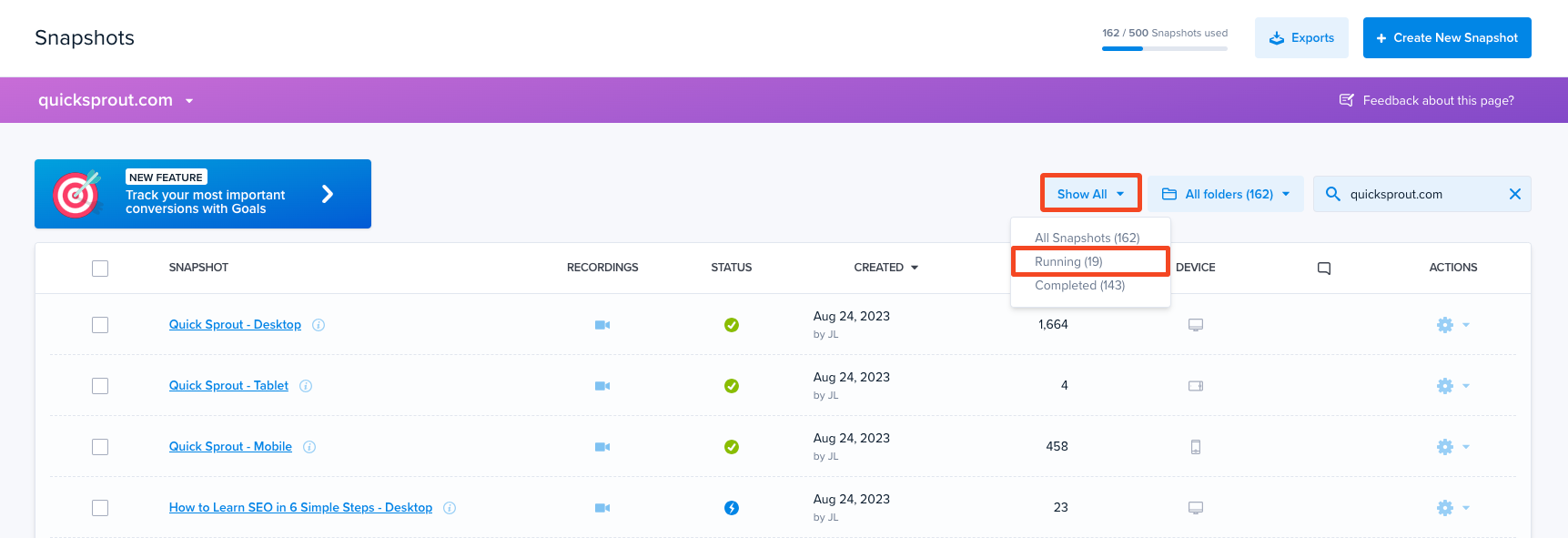Click the STATUS column header
Viewport: 1568px width, 538px height.
click(x=732, y=268)
